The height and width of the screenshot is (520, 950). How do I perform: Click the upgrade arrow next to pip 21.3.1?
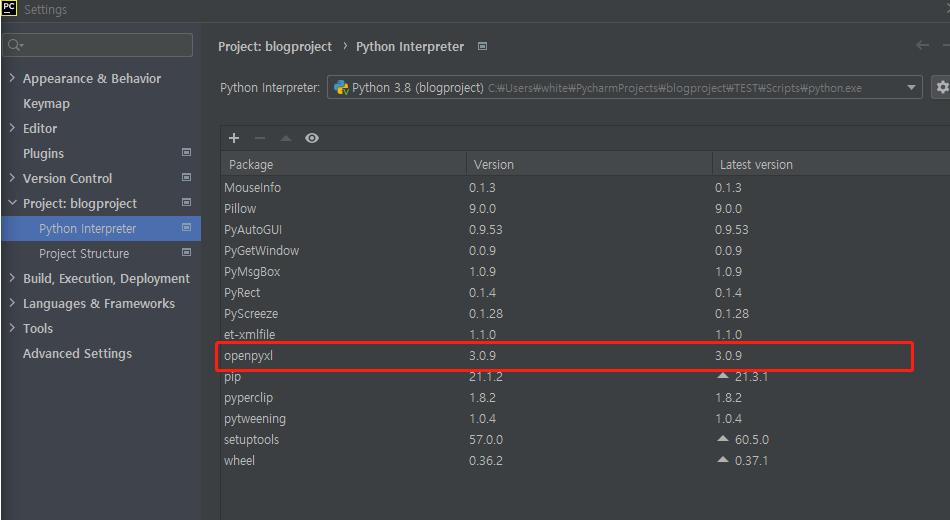coord(723,376)
